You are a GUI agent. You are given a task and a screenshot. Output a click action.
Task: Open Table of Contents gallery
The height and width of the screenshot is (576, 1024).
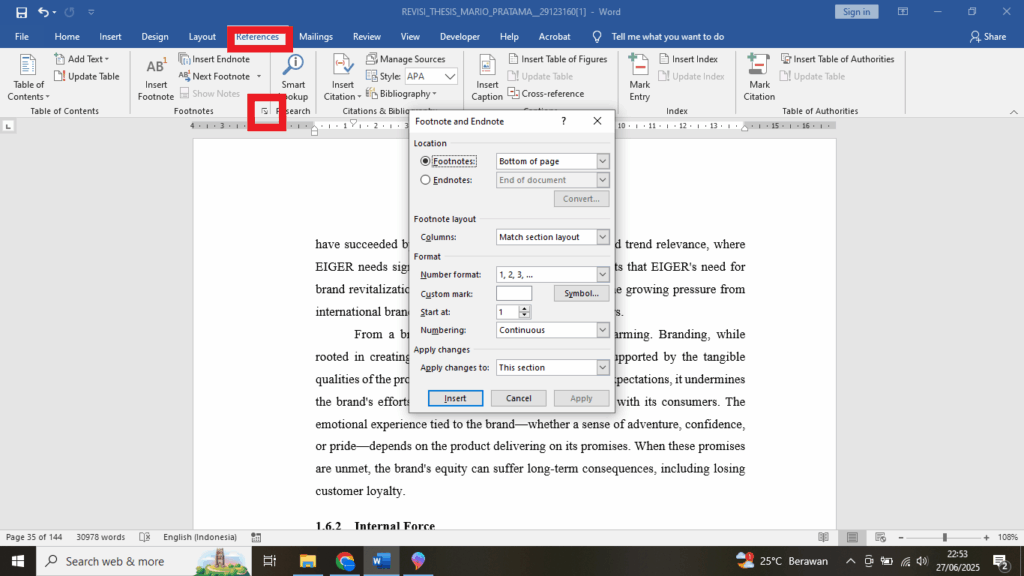pyautogui.click(x=27, y=78)
